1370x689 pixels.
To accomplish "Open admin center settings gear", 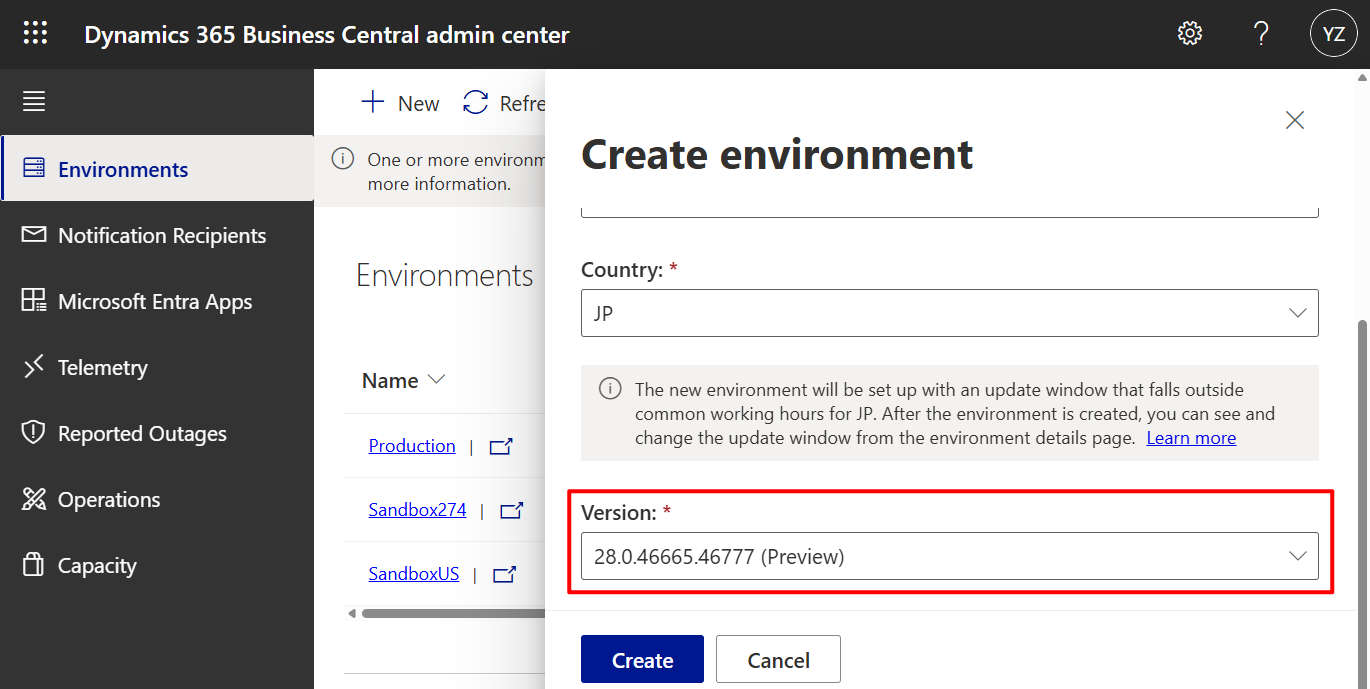I will pos(1189,33).
